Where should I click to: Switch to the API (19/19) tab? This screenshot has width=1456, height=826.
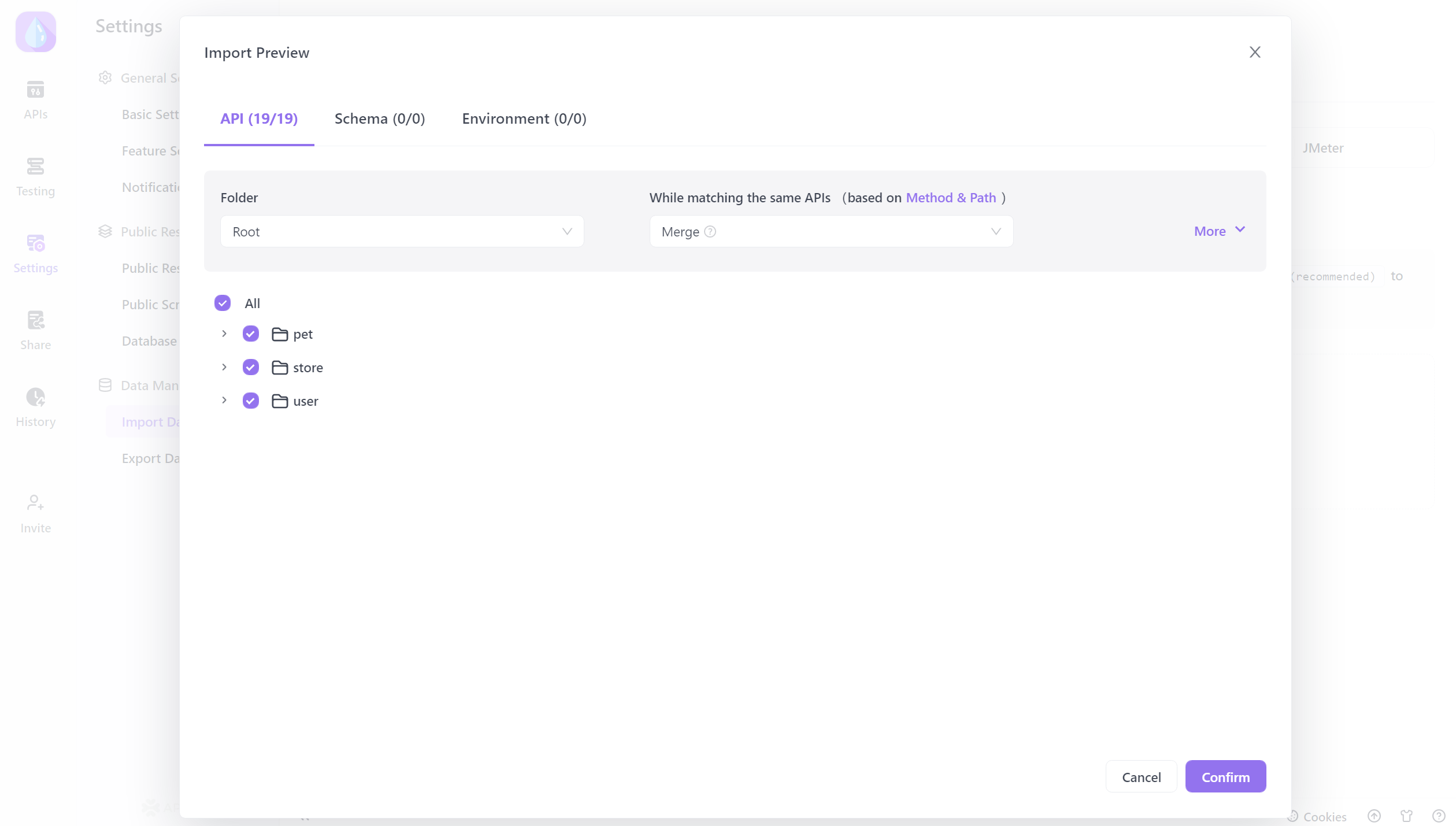[x=259, y=118]
